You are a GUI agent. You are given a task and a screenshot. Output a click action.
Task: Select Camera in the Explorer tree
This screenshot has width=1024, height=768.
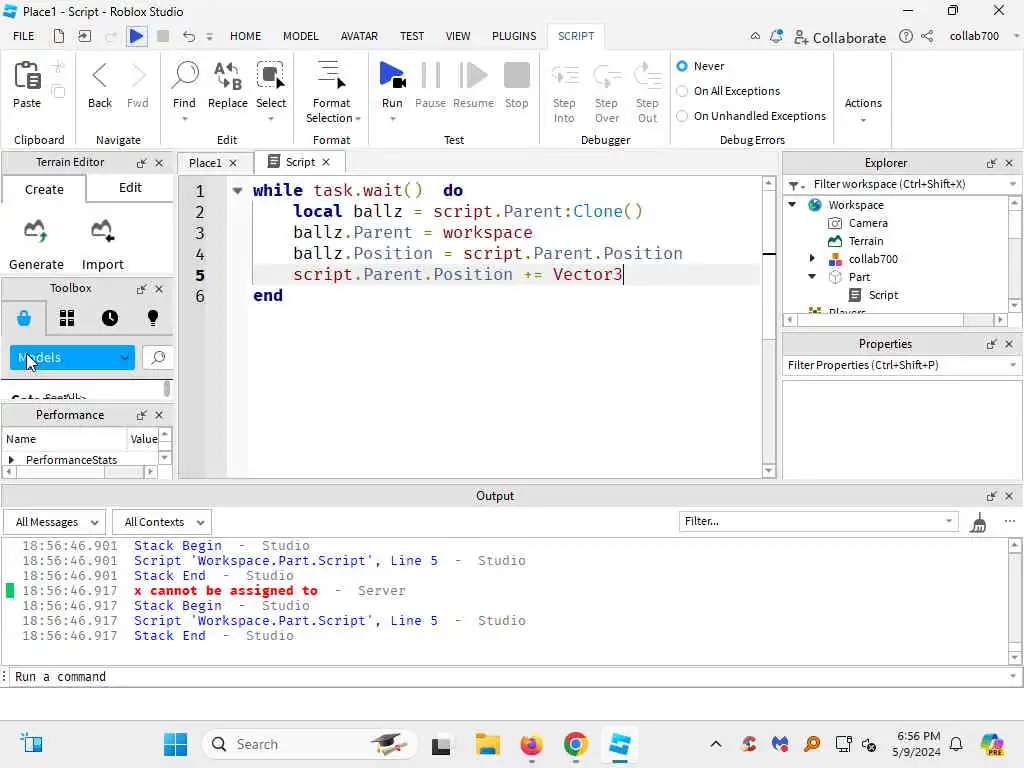867,223
